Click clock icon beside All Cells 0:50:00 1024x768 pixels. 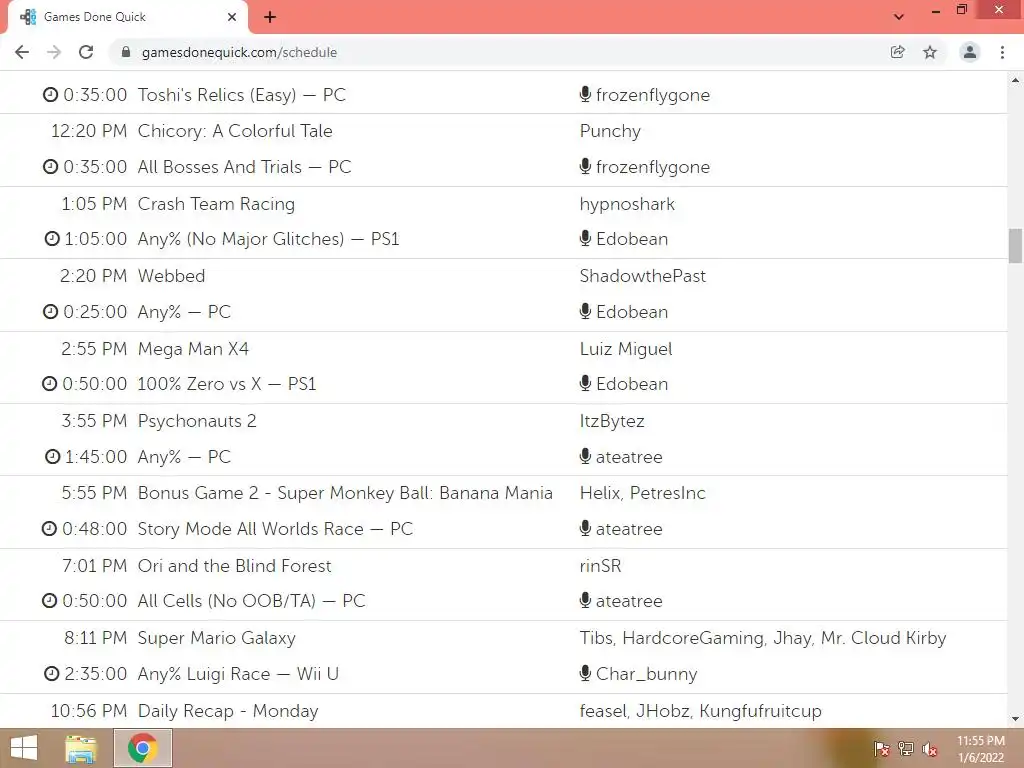(x=50, y=601)
